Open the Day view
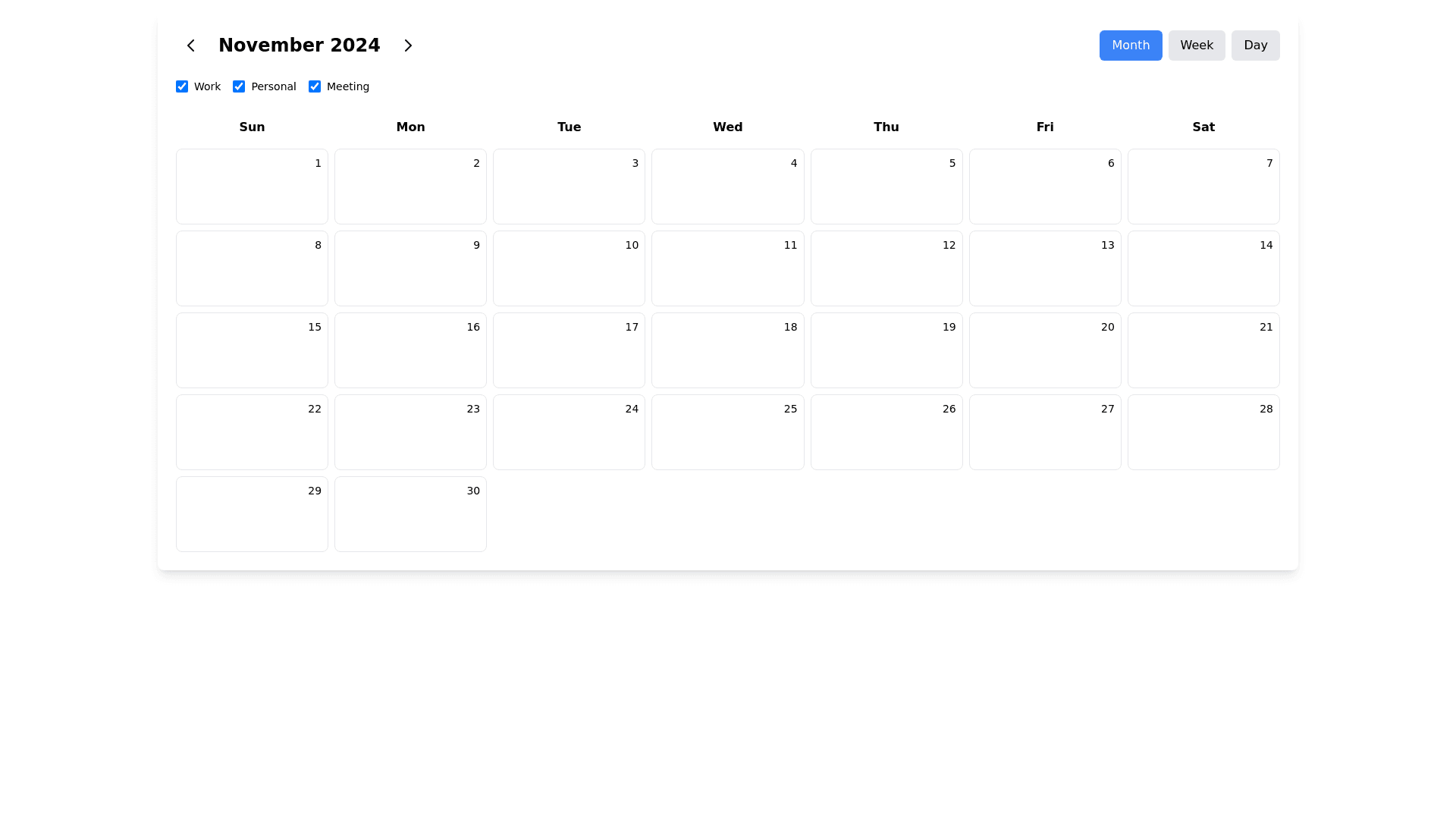 1255,45
